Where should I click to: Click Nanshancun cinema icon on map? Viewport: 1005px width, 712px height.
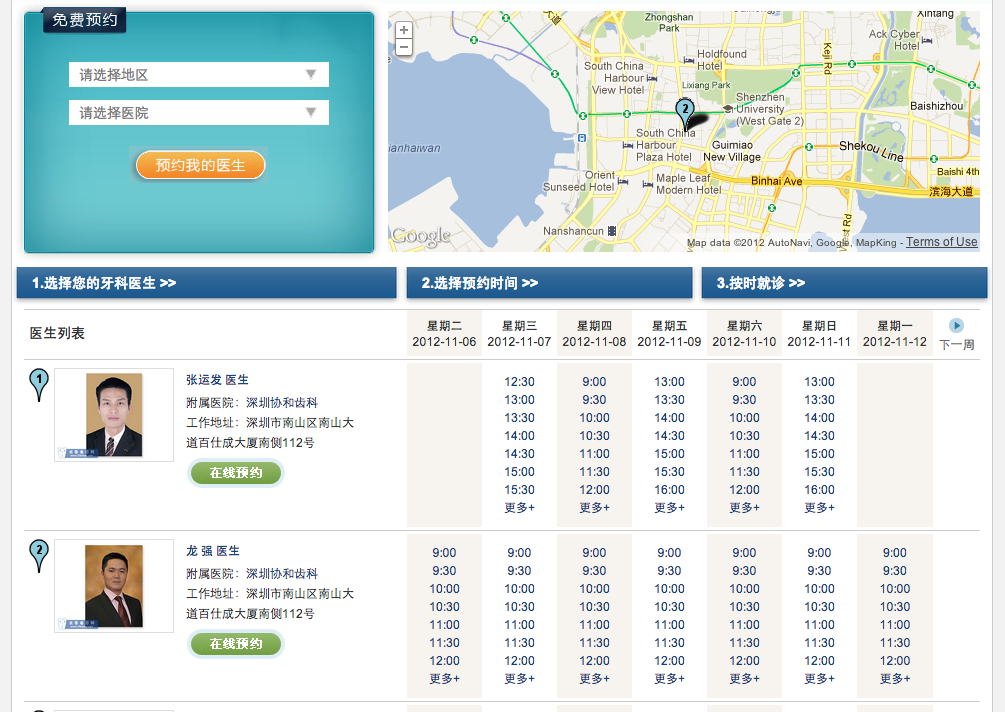tap(612, 231)
